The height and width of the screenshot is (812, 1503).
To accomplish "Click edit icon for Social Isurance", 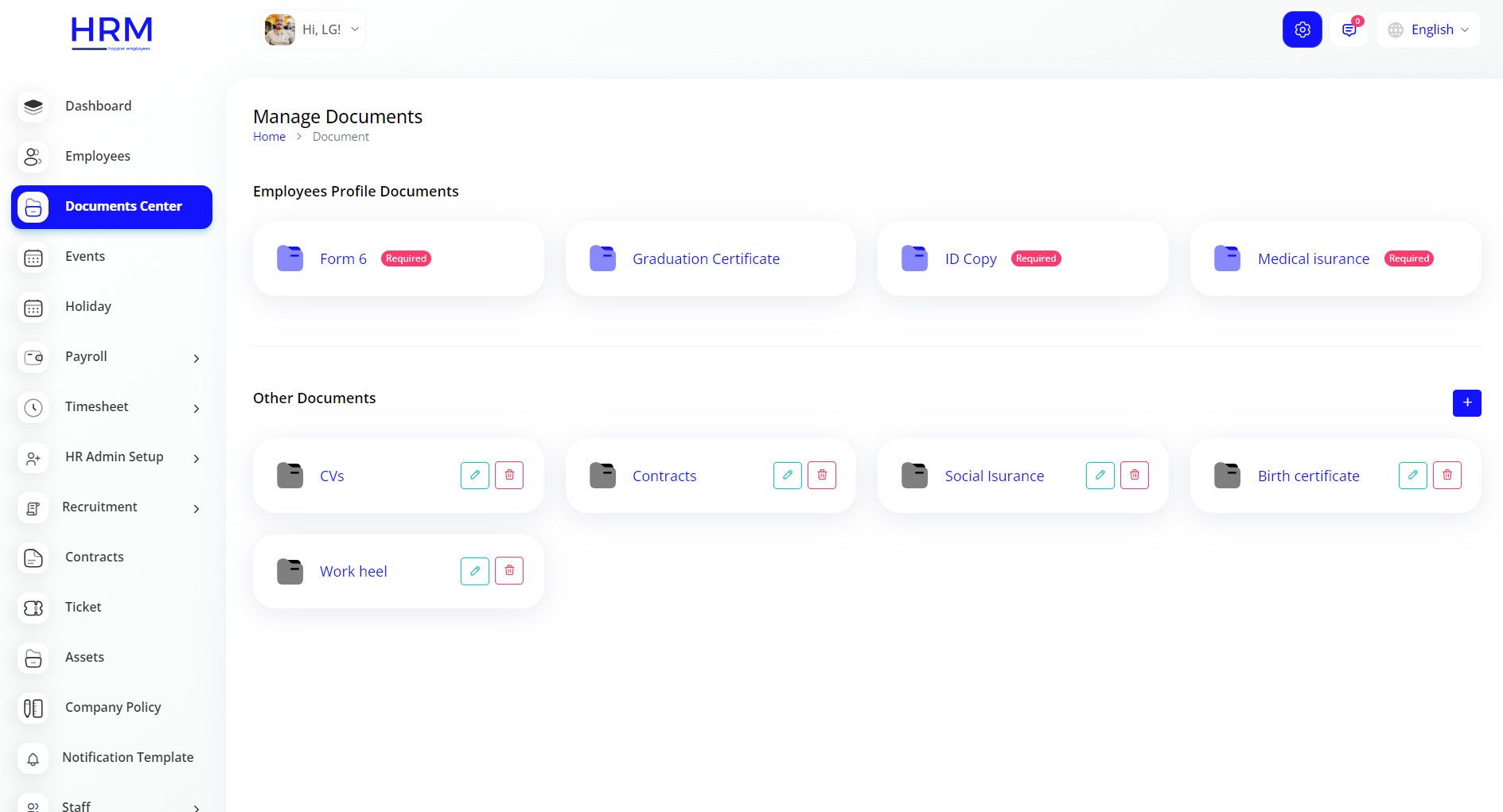I will tap(1100, 476).
